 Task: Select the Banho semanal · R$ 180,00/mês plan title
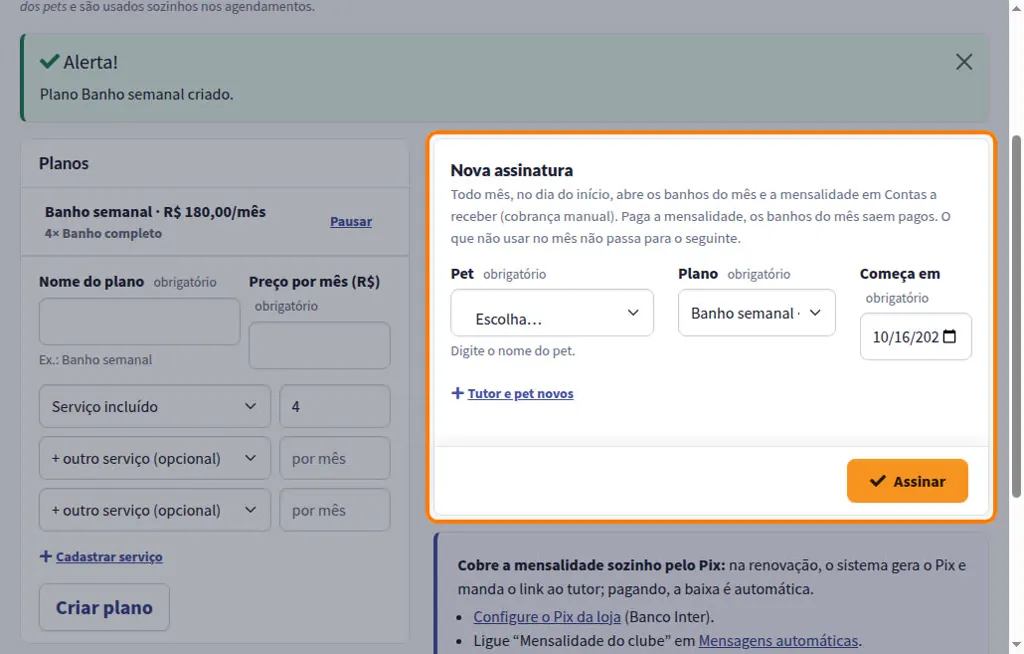(x=155, y=212)
